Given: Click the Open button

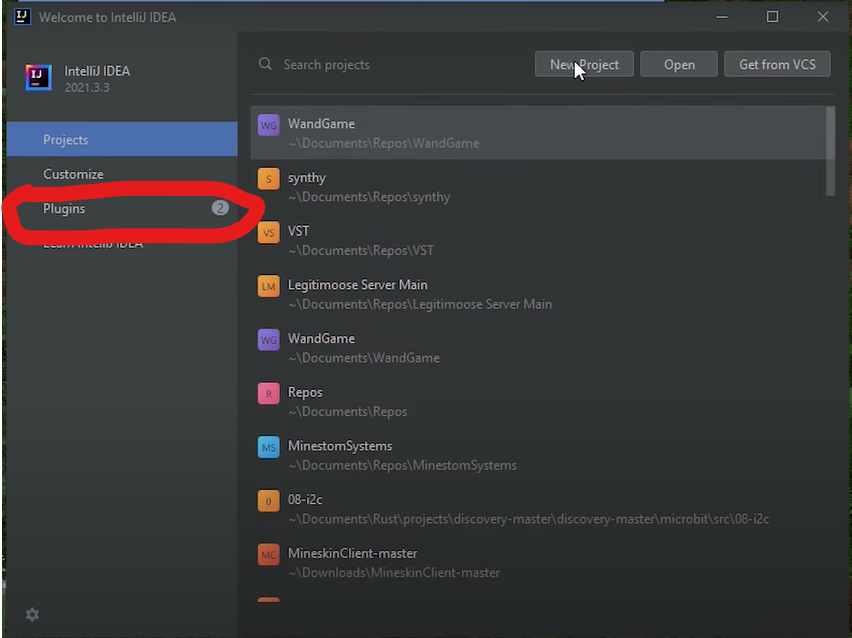Looking at the screenshot, I should point(679,65).
